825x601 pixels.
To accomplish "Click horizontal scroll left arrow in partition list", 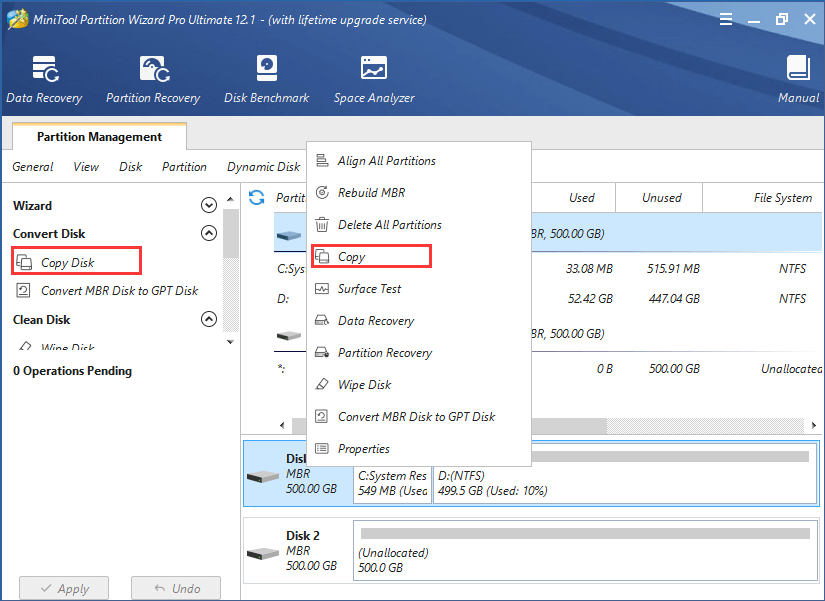I will (x=283, y=425).
